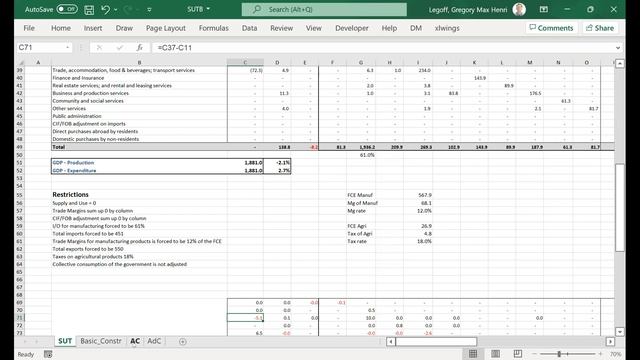Switch to Normal view icon

473,354
